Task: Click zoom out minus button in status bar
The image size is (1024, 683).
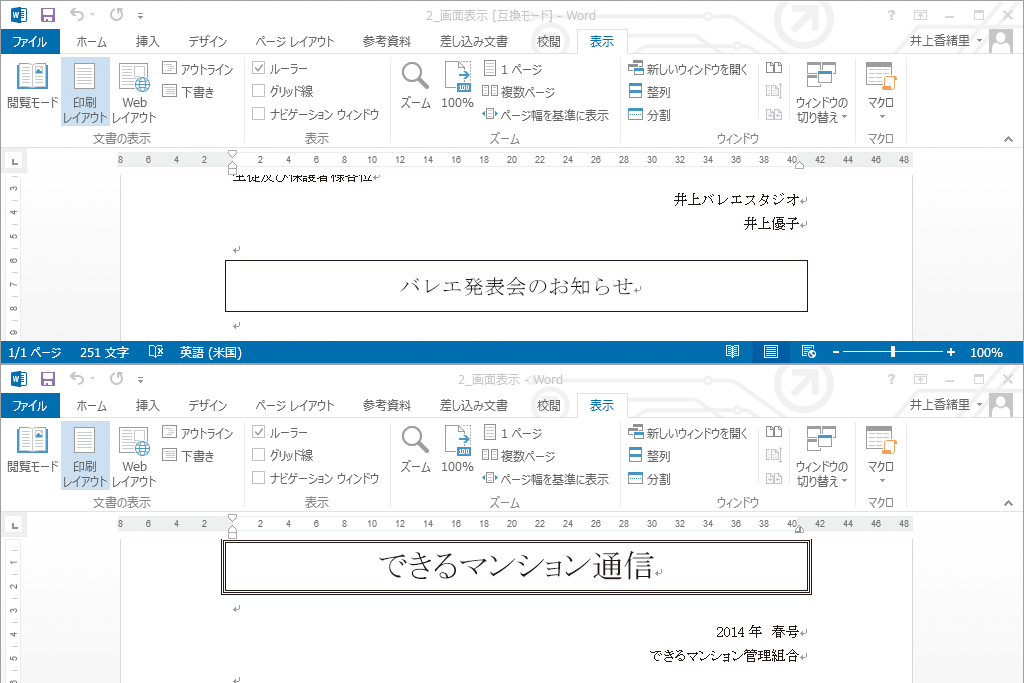Action: 835,352
